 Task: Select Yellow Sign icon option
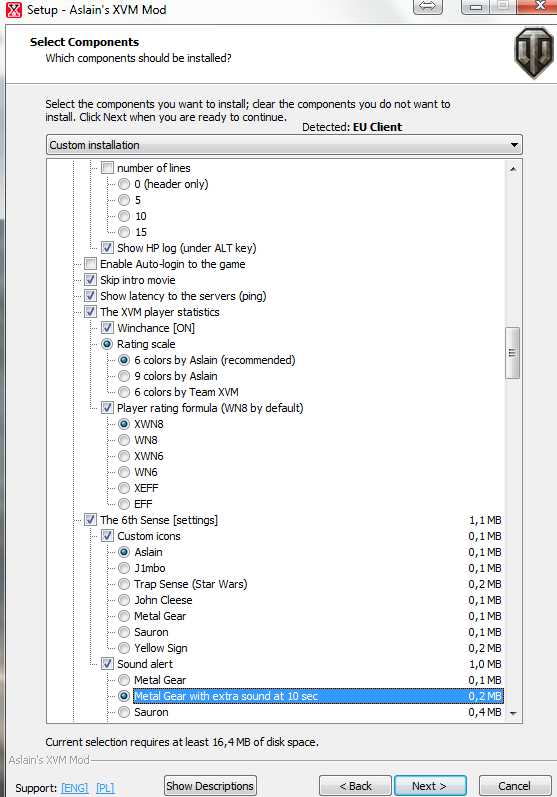tap(124, 648)
